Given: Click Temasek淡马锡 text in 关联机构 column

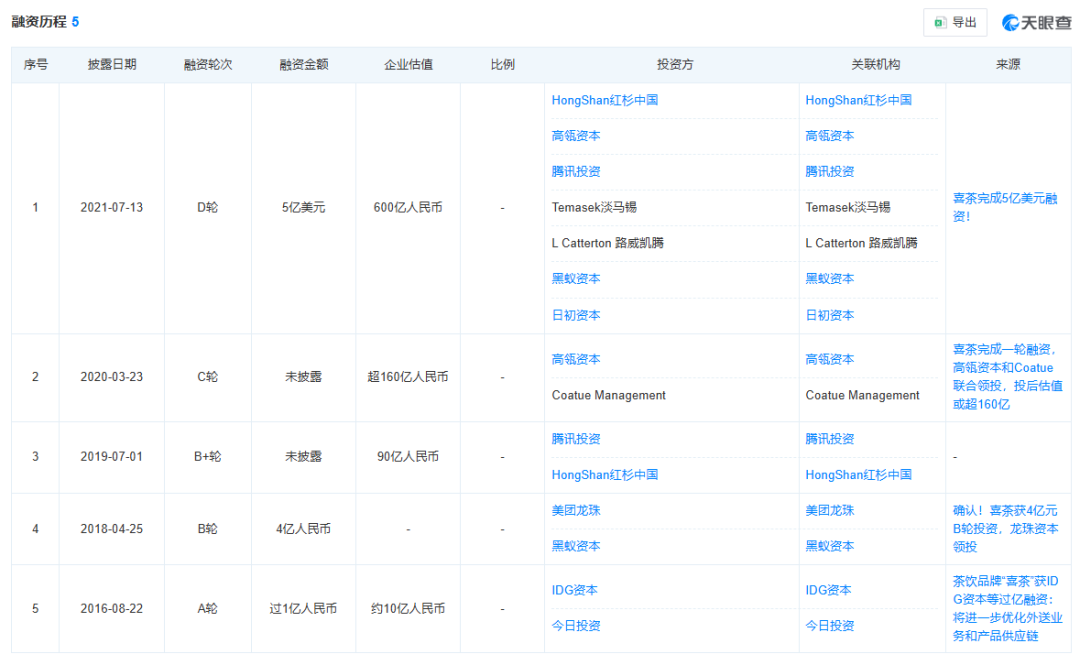Looking at the screenshot, I should [847, 207].
